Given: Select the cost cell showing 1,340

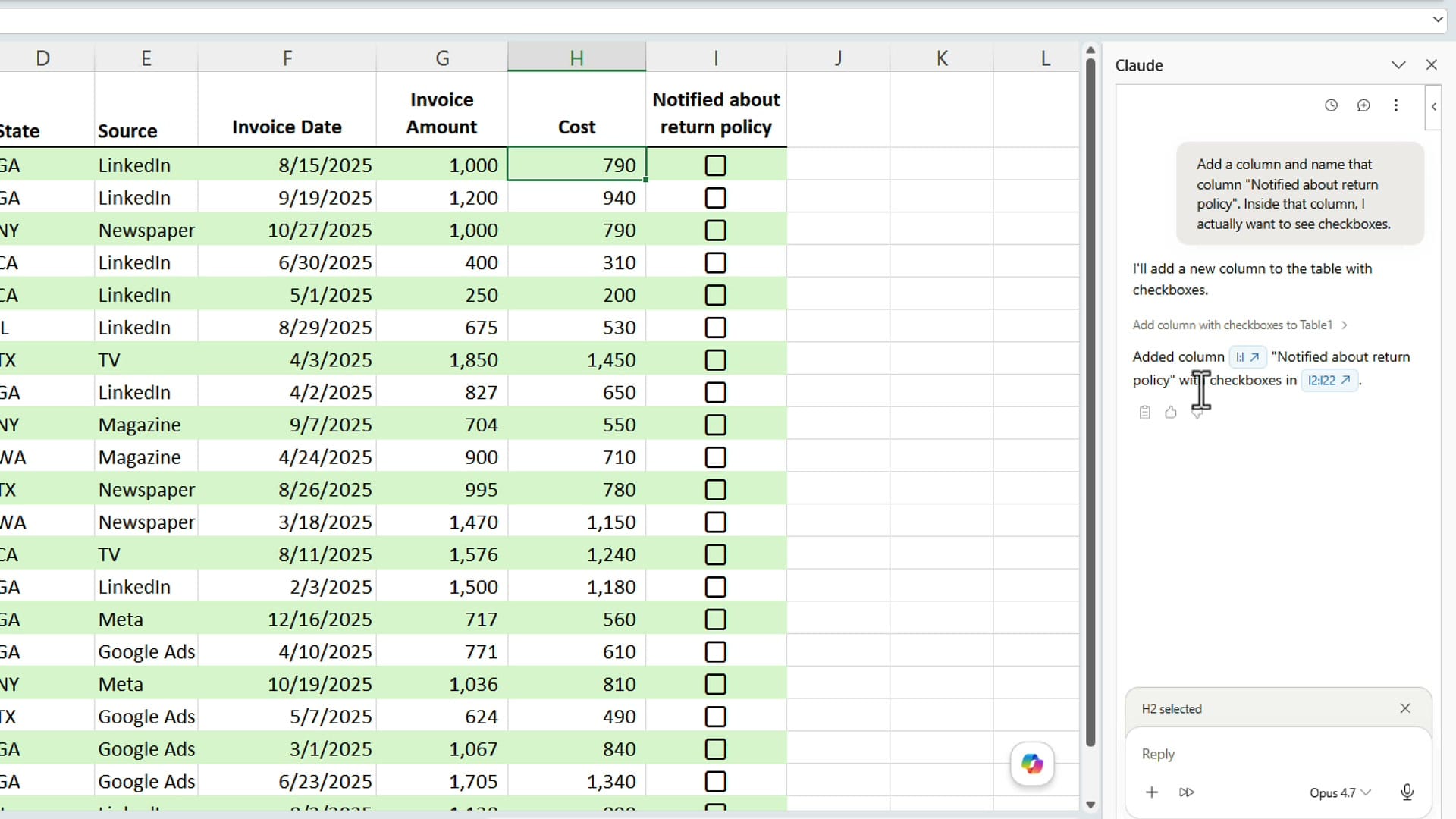Looking at the screenshot, I should (576, 782).
